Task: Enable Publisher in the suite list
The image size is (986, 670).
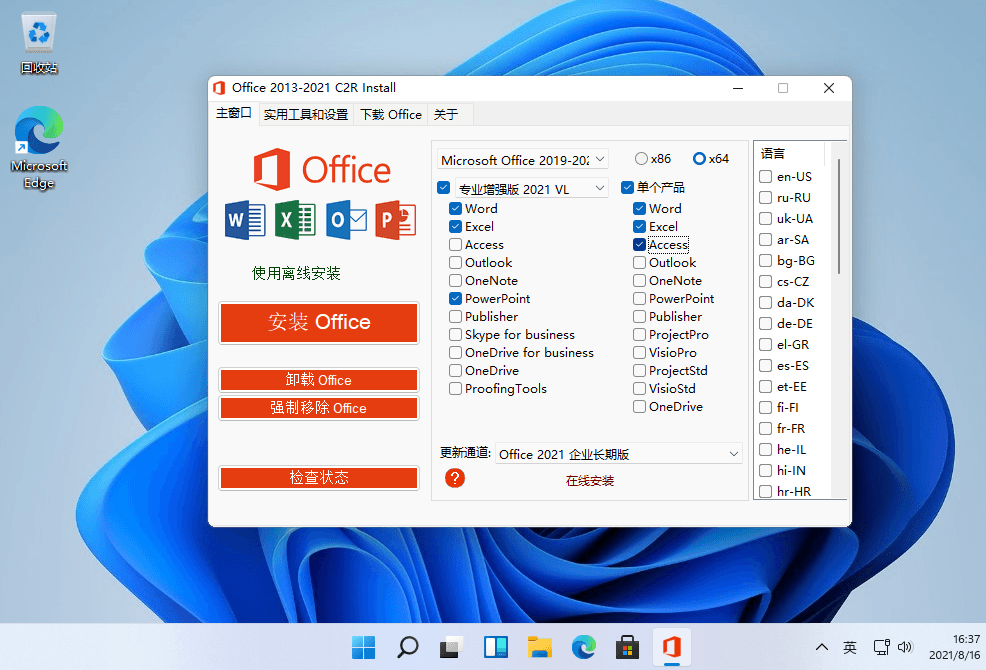Action: click(455, 316)
